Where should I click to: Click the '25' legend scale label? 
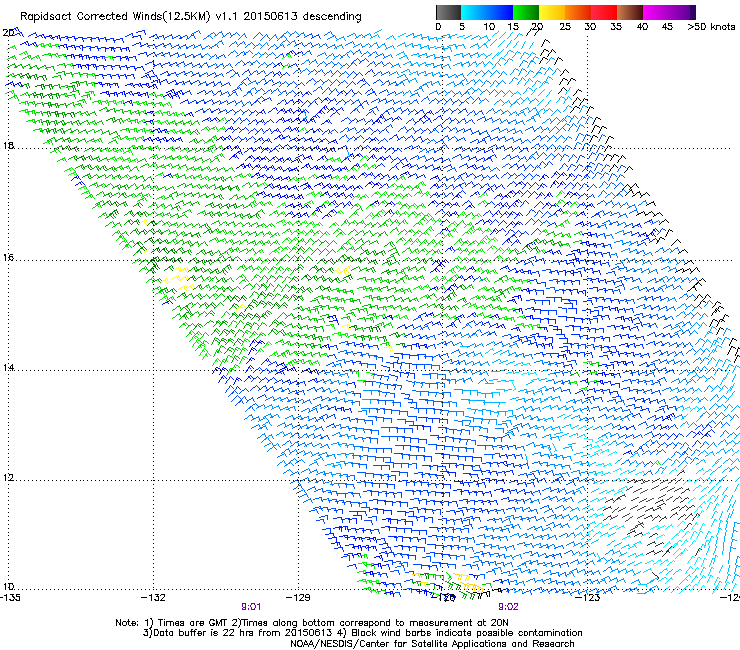pos(565,27)
